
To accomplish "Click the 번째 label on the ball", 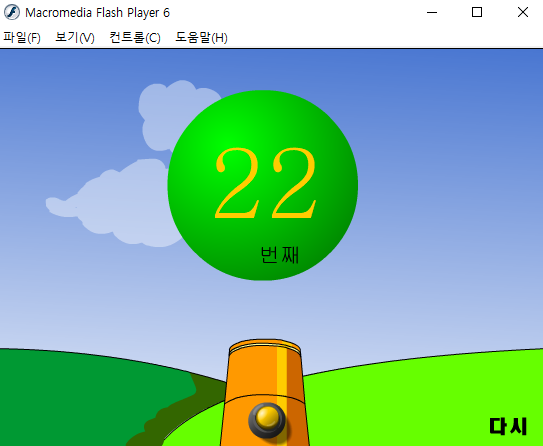I will [279, 255].
